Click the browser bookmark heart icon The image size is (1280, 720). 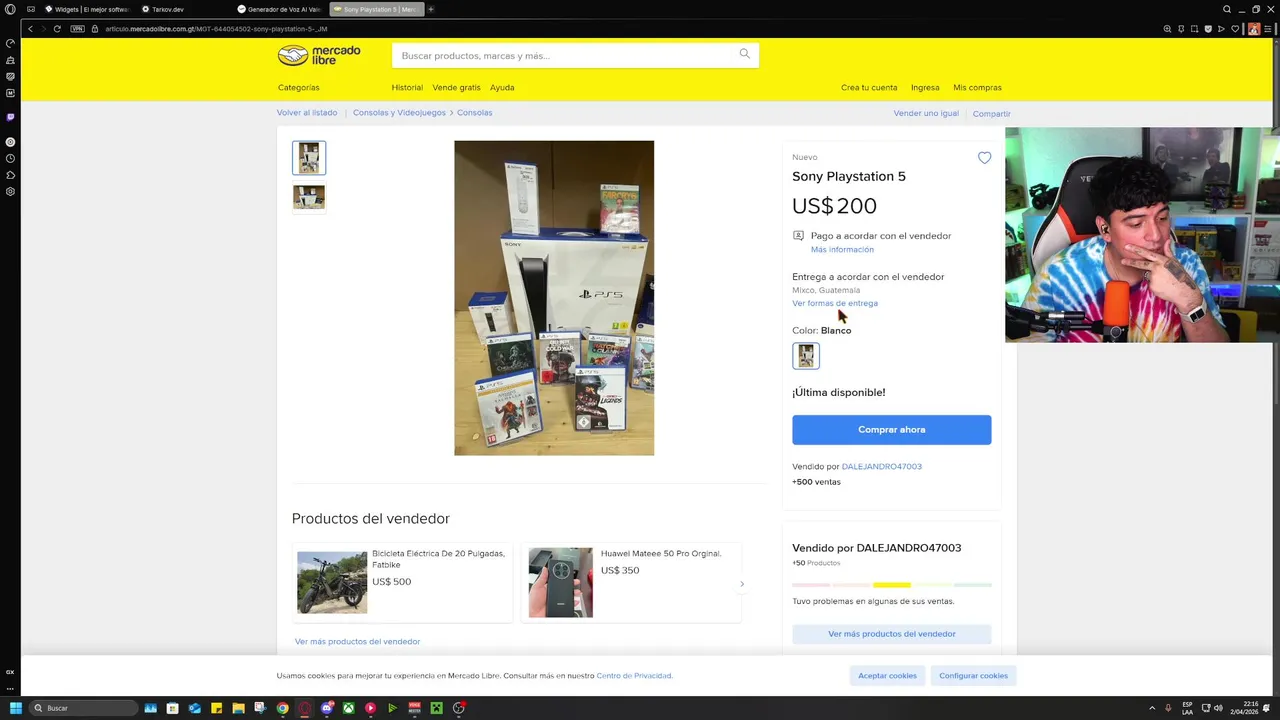click(1236, 29)
